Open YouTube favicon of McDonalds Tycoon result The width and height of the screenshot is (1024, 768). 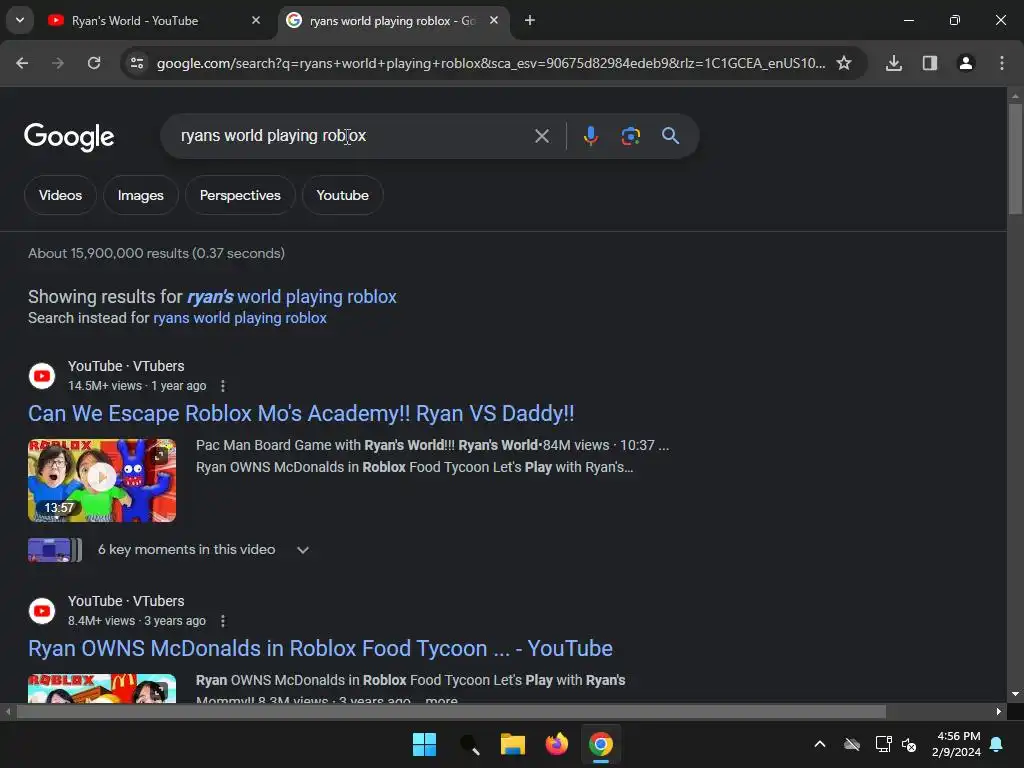(x=42, y=611)
